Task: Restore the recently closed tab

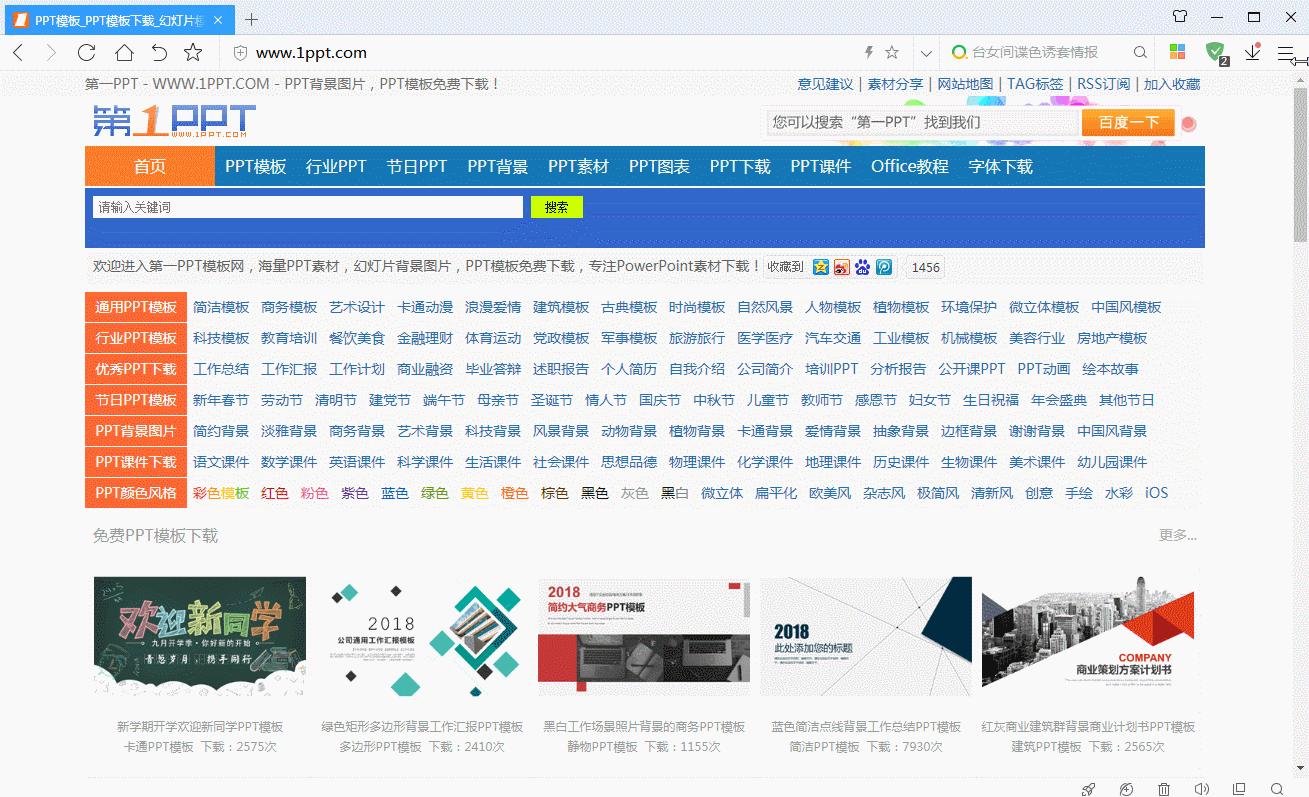Action: tap(159, 53)
